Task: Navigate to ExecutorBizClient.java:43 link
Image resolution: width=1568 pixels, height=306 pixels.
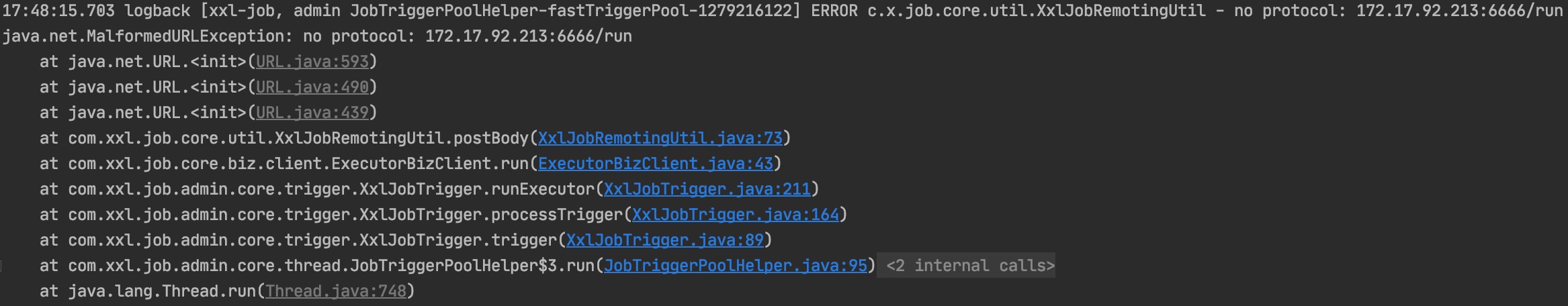Action: point(656,164)
